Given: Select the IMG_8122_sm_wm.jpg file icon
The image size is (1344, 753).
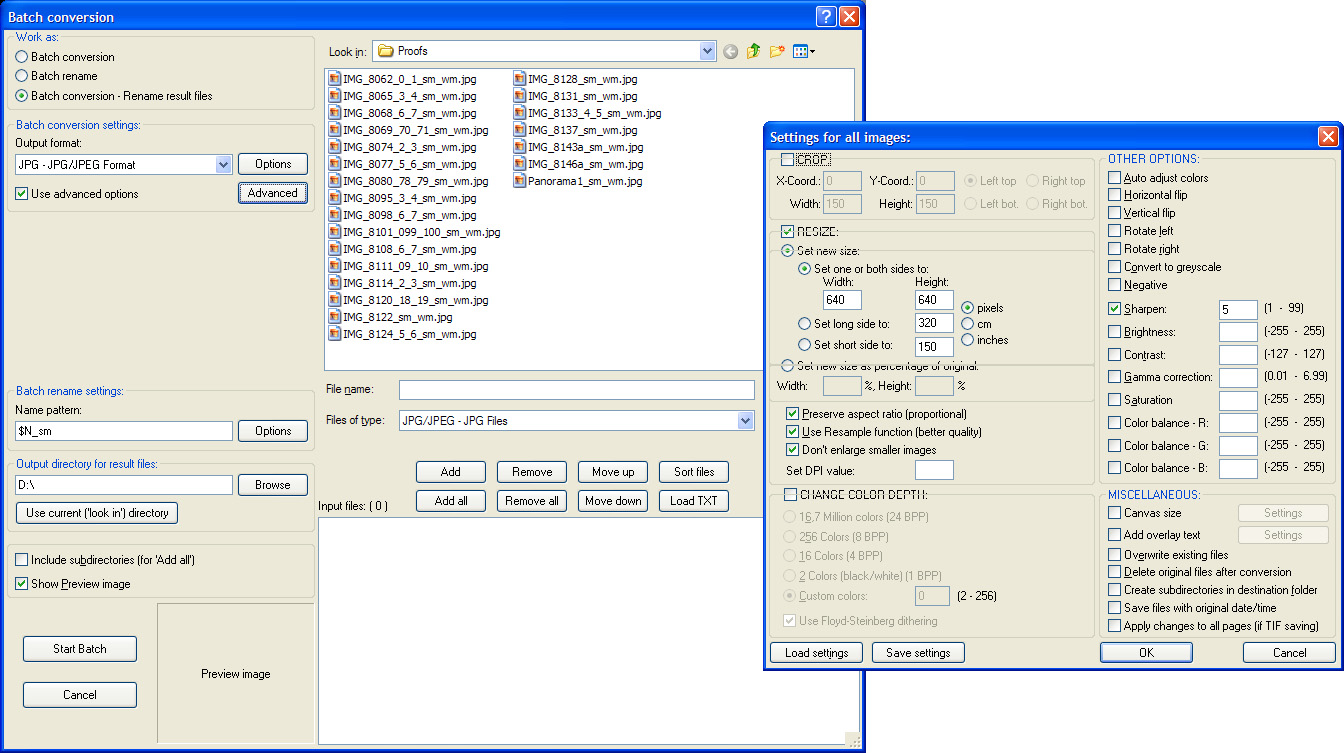Looking at the screenshot, I should tap(335, 317).
